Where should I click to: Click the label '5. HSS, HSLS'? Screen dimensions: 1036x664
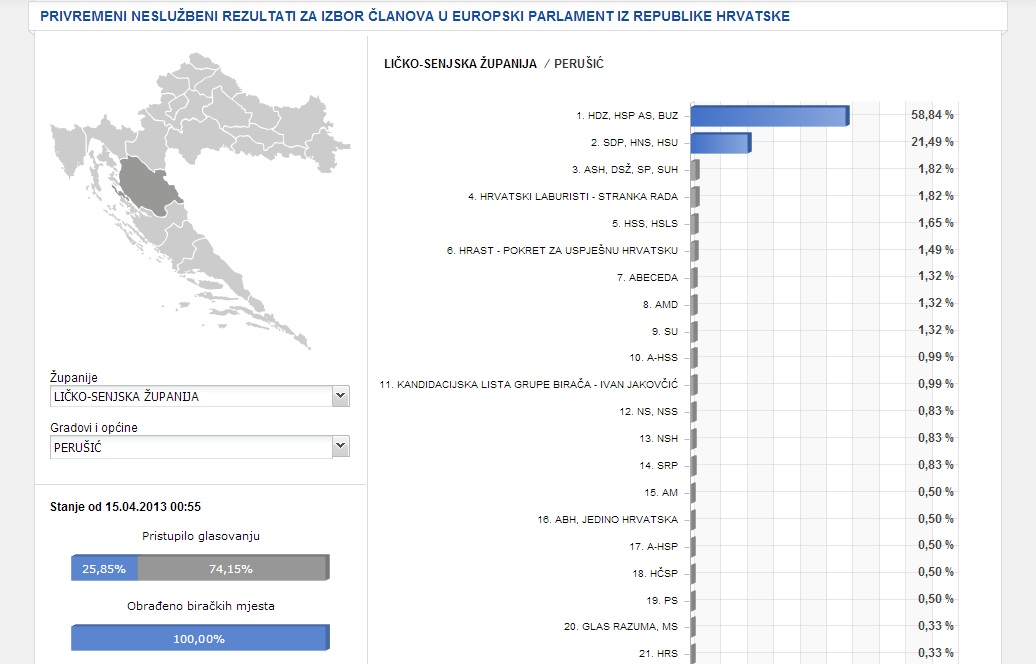tap(645, 224)
